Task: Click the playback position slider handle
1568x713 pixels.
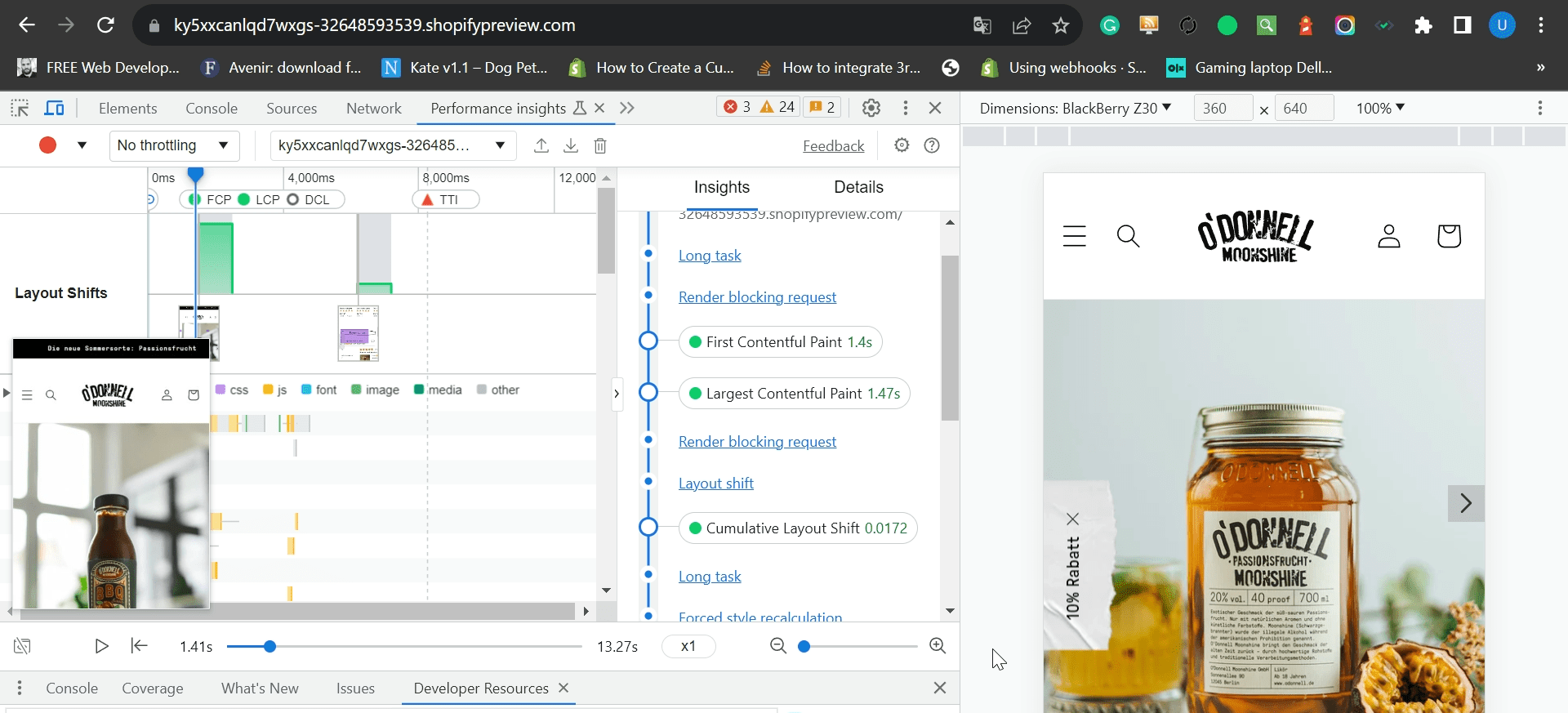Action: click(269, 646)
